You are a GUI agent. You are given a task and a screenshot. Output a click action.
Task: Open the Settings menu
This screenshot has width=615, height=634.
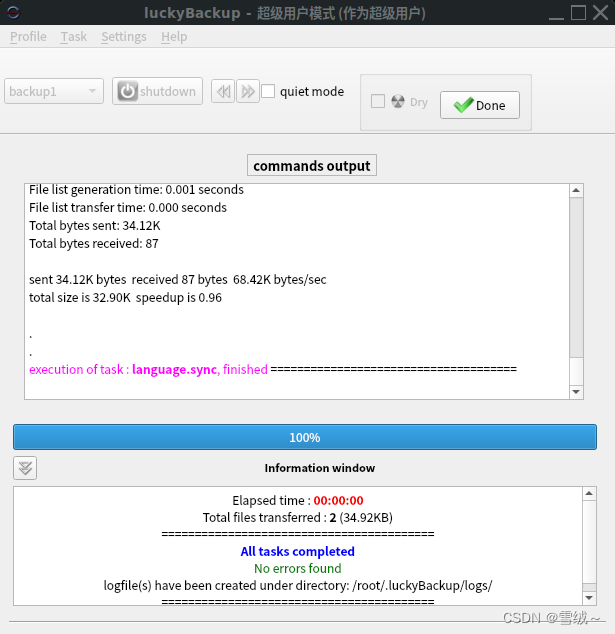pyautogui.click(x=124, y=37)
